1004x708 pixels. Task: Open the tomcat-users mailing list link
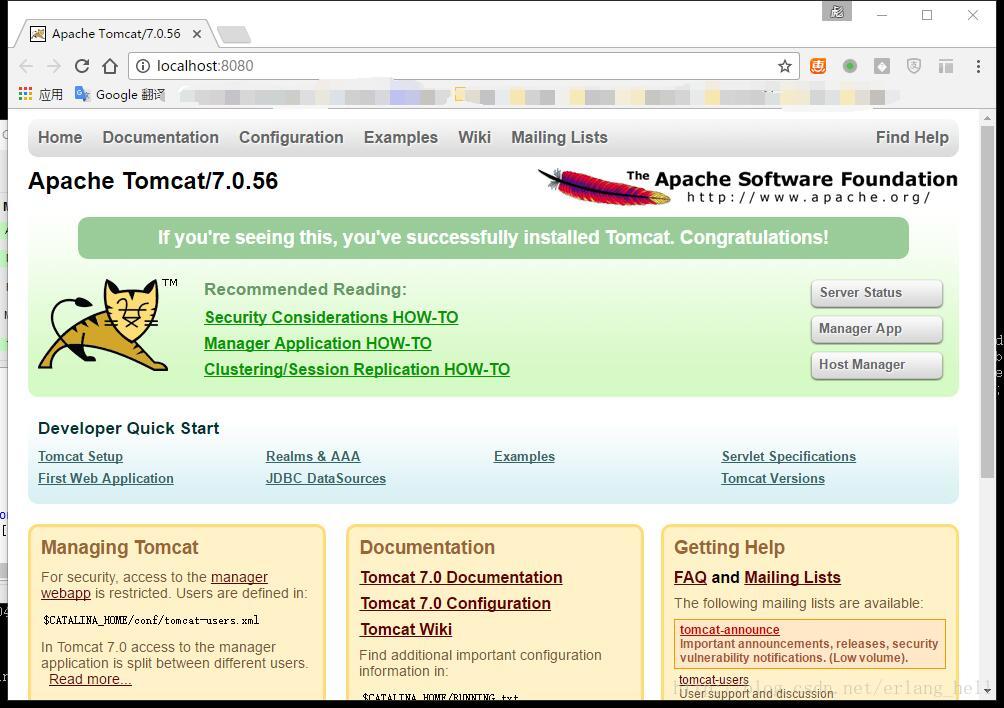point(713,680)
